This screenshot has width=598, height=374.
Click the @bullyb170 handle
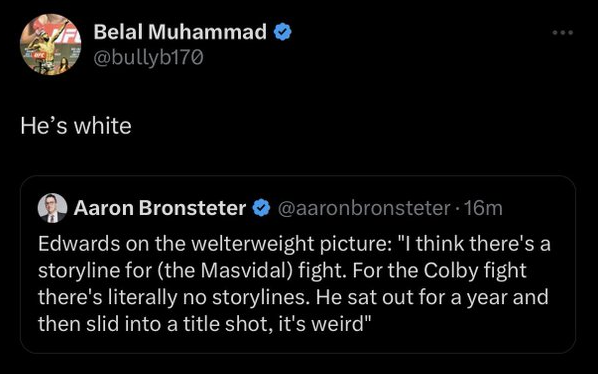(148, 58)
